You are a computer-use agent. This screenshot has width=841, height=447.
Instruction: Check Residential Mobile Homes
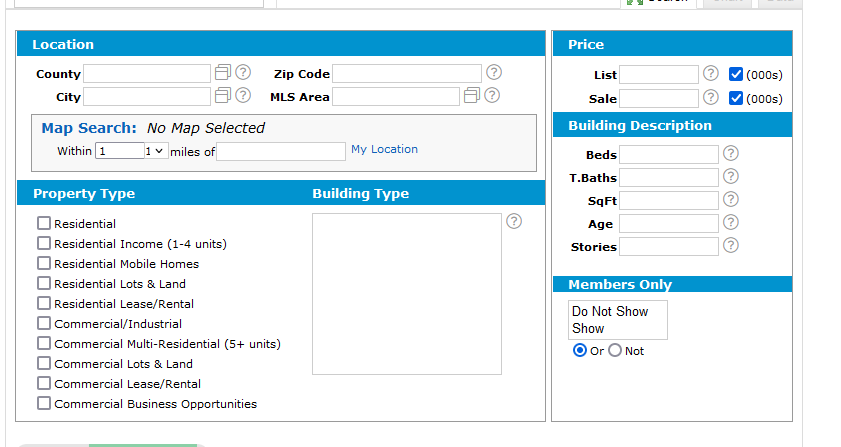coord(44,263)
